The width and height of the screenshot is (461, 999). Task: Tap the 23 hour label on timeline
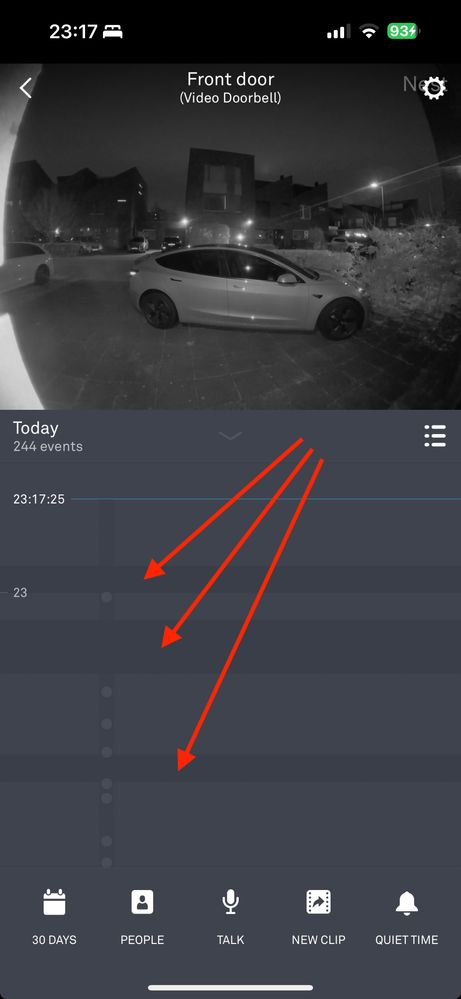(20, 593)
